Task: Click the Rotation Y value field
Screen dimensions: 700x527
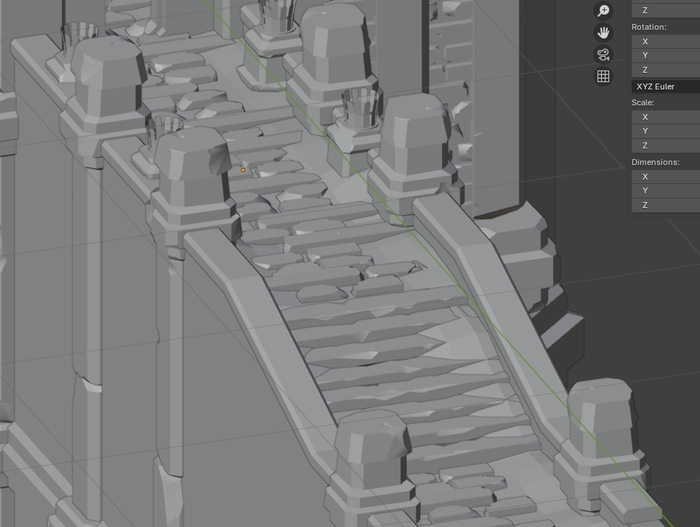Action: (665, 56)
